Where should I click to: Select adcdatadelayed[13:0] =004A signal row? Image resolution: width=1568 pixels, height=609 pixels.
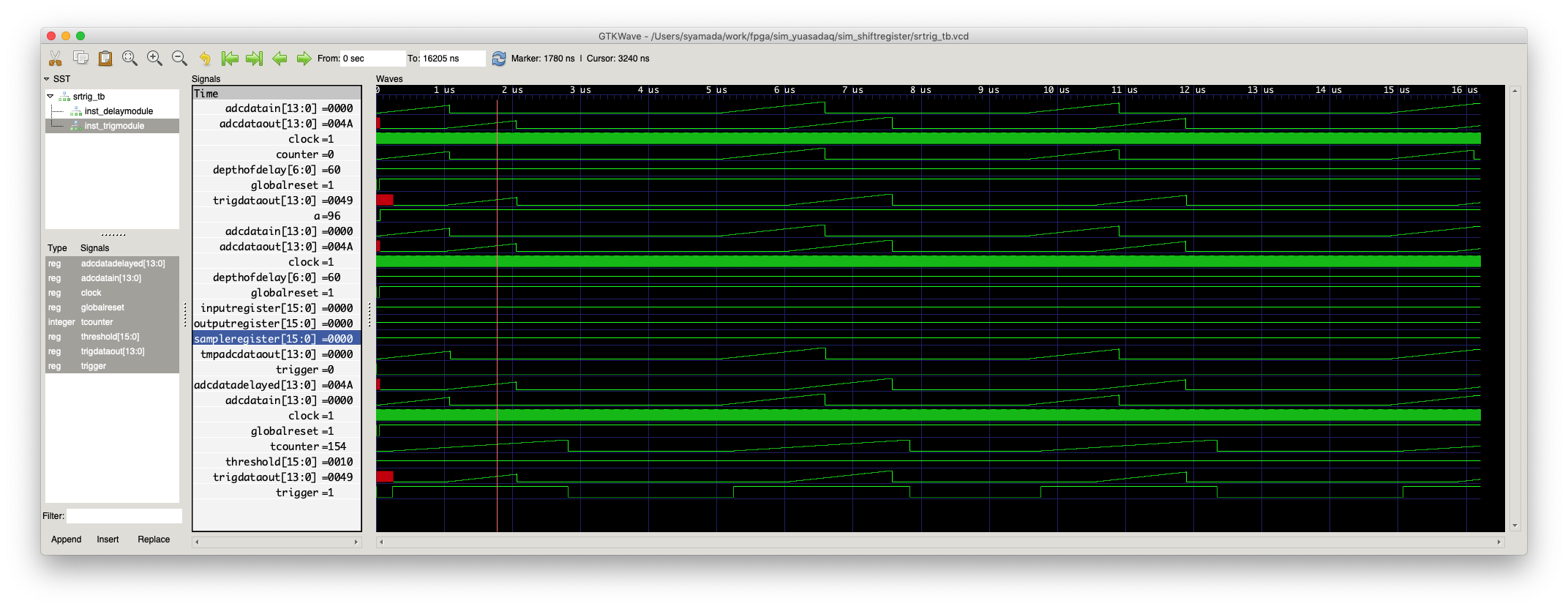[x=277, y=385]
